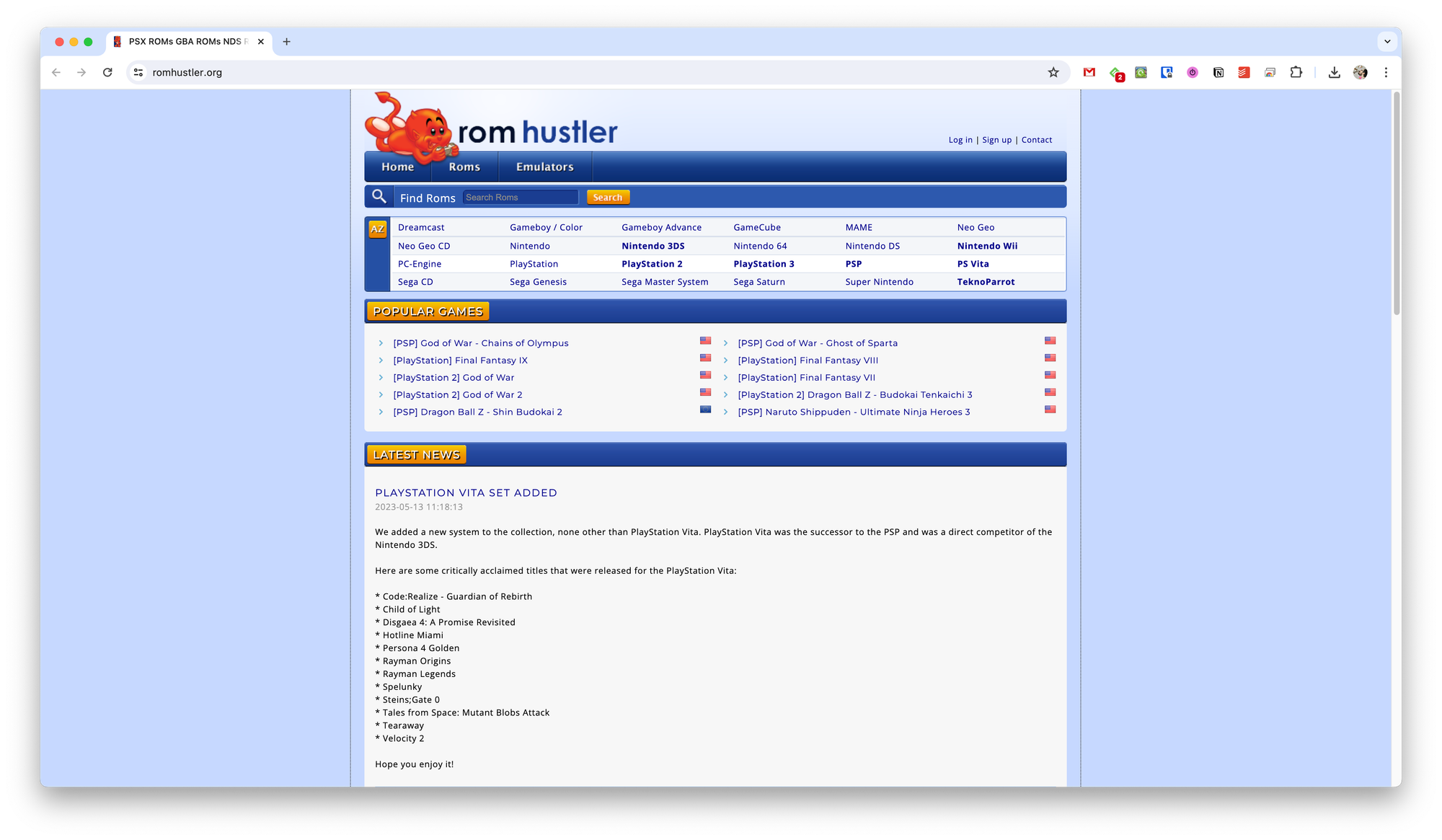Open the PlayStation 2 system link
Viewport: 1442px width, 840px height.
click(652, 264)
